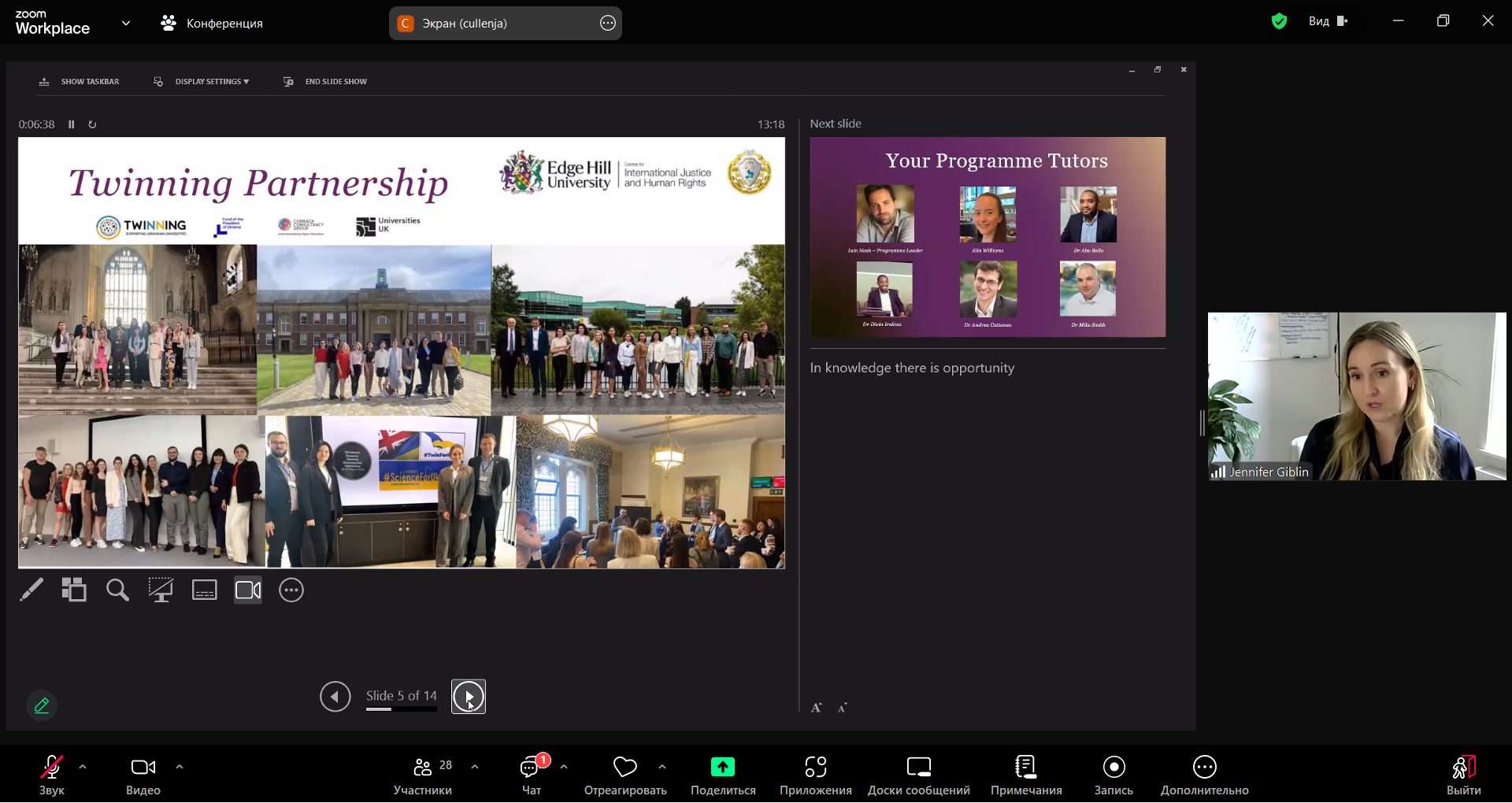1512x803 pixels.
Task: Open the Дополнительно more menu
Action: 1204,775
